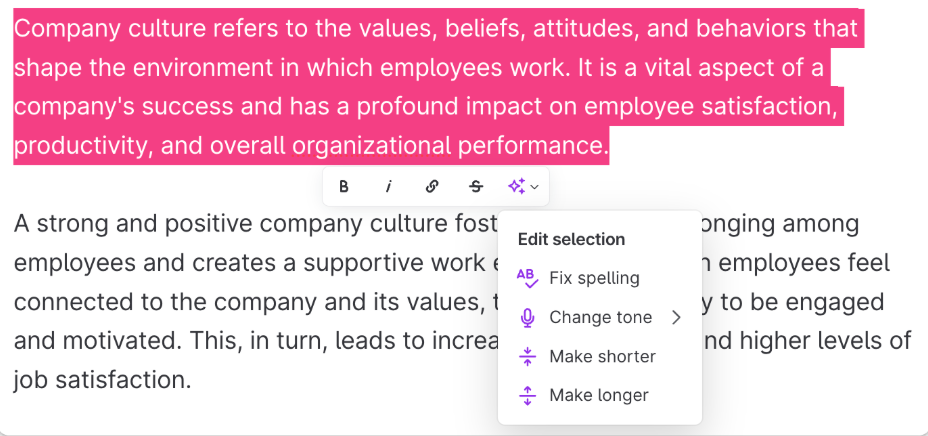This screenshot has height=436, width=928.
Task: Click the Change tone microphone icon
Action: coord(527,317)
